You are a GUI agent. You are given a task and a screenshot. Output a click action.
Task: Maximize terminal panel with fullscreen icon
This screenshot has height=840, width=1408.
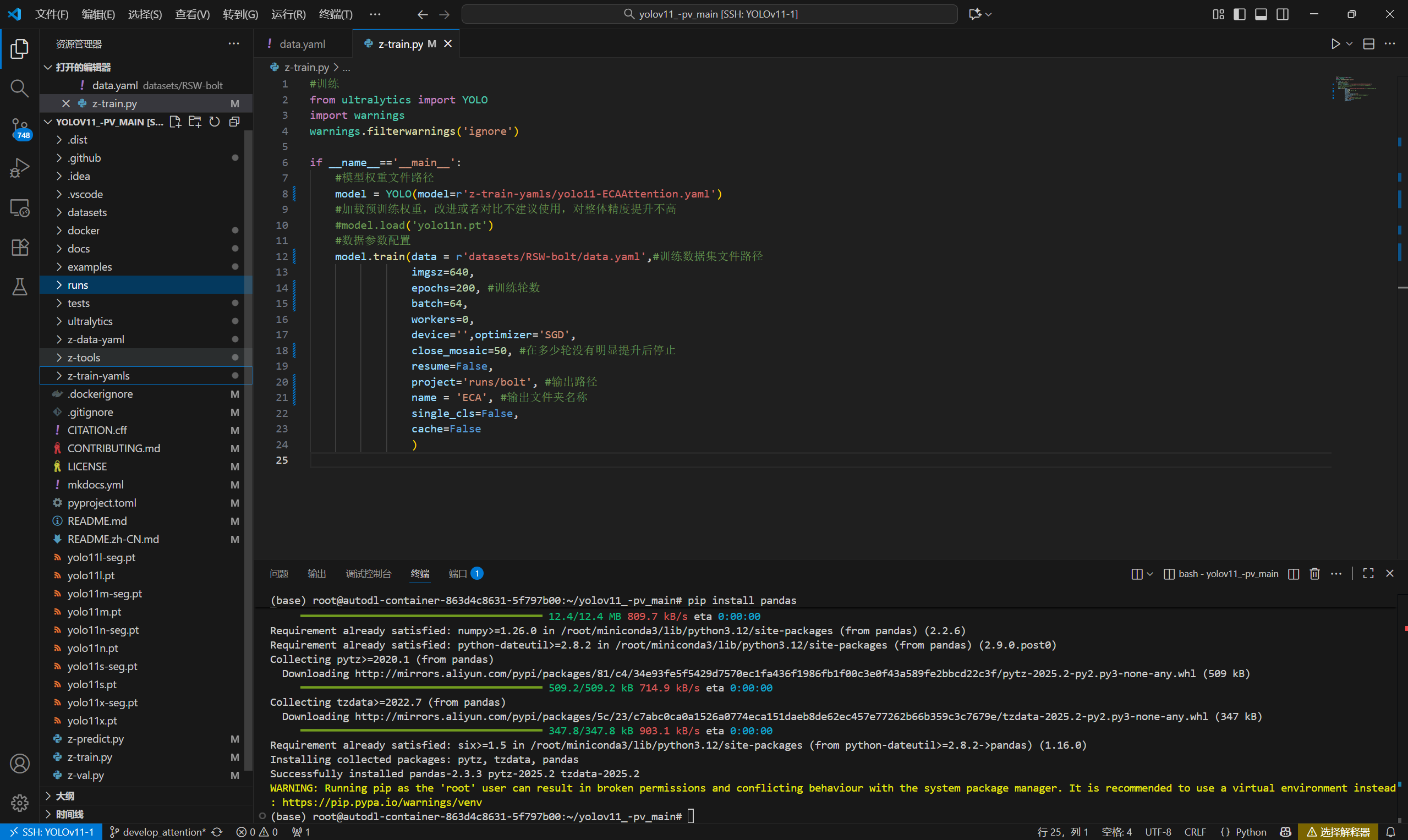[x=1367, y=573]
